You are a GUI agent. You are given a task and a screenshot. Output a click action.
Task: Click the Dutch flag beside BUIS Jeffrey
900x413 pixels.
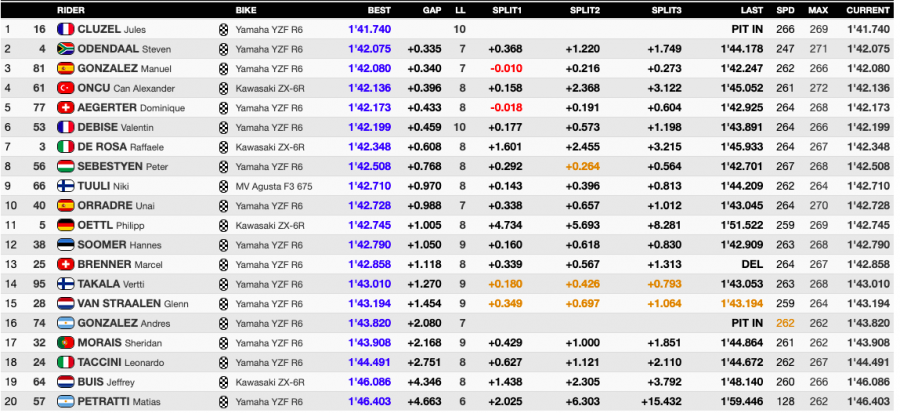[66, 381]
